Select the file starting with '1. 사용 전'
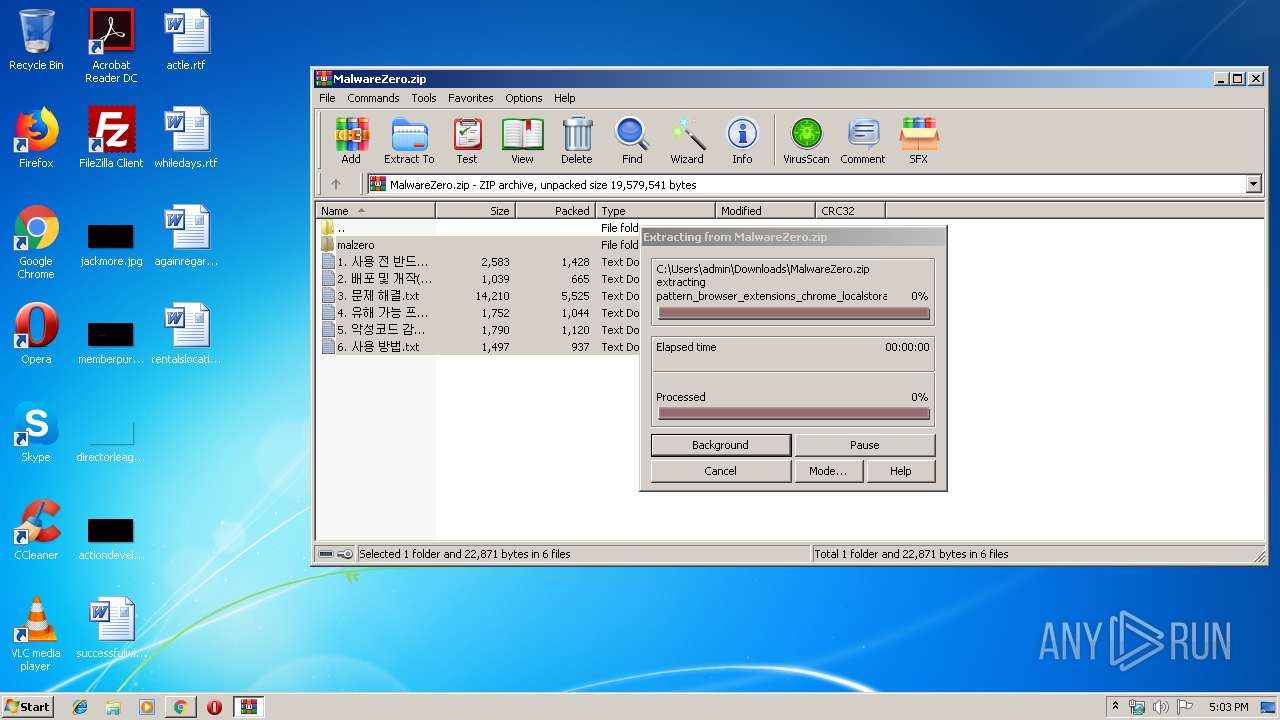Screen dimensions: 1280x720 [478, 262]
